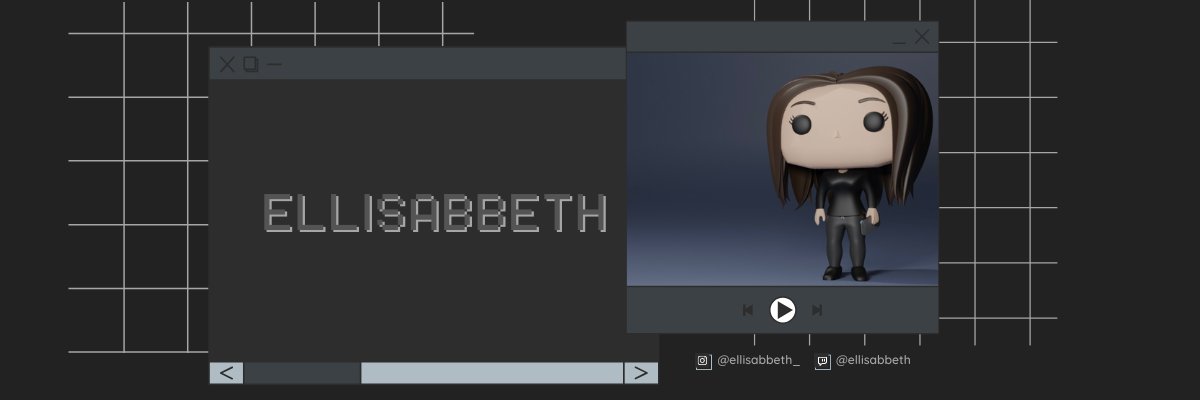Click the light scrollbar track area
Screen dimensions: 1200x400
(x=492, y=373)
